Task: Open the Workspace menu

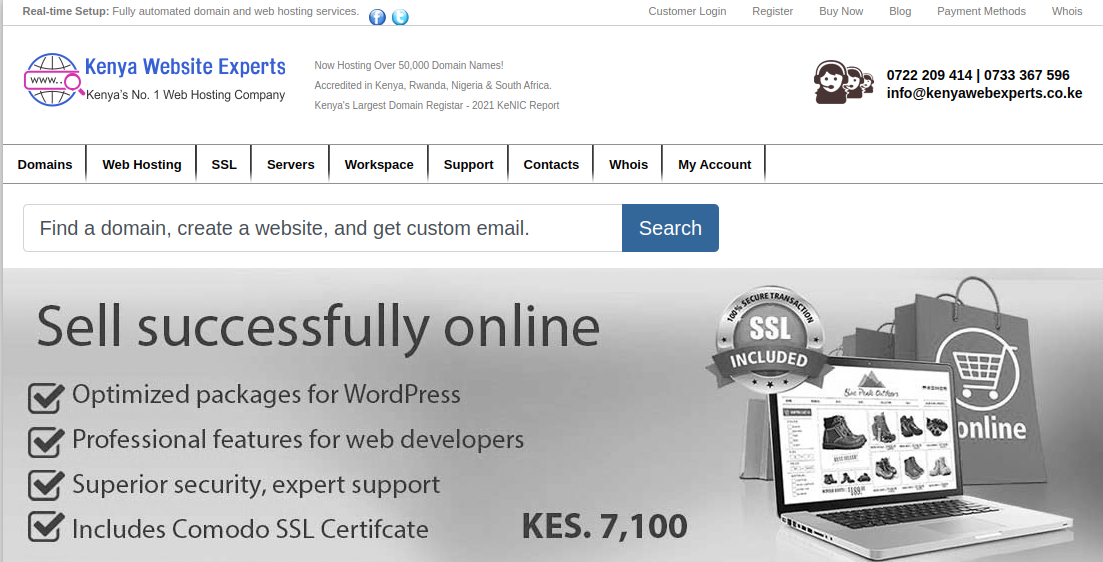Action: click(378, 165)
